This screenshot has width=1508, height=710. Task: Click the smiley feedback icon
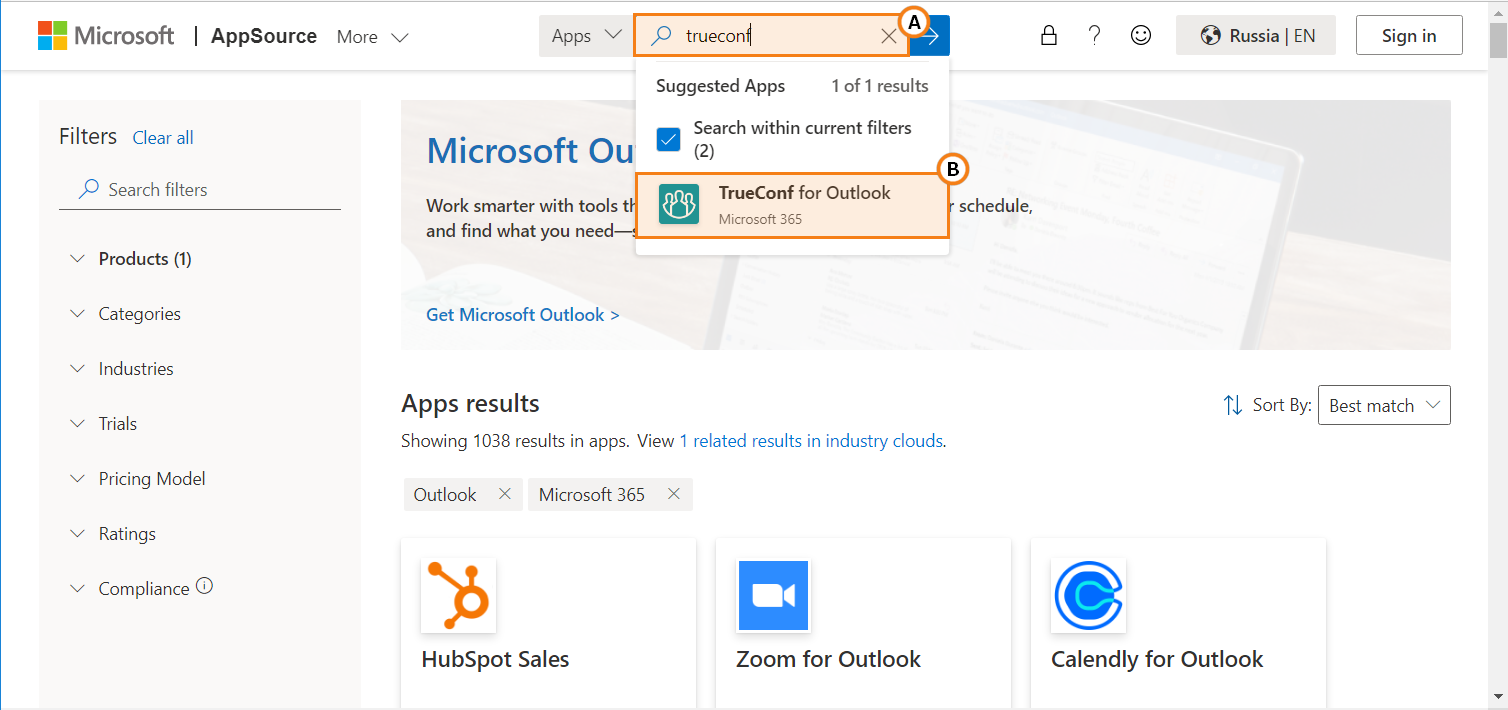pos(1140,36)
